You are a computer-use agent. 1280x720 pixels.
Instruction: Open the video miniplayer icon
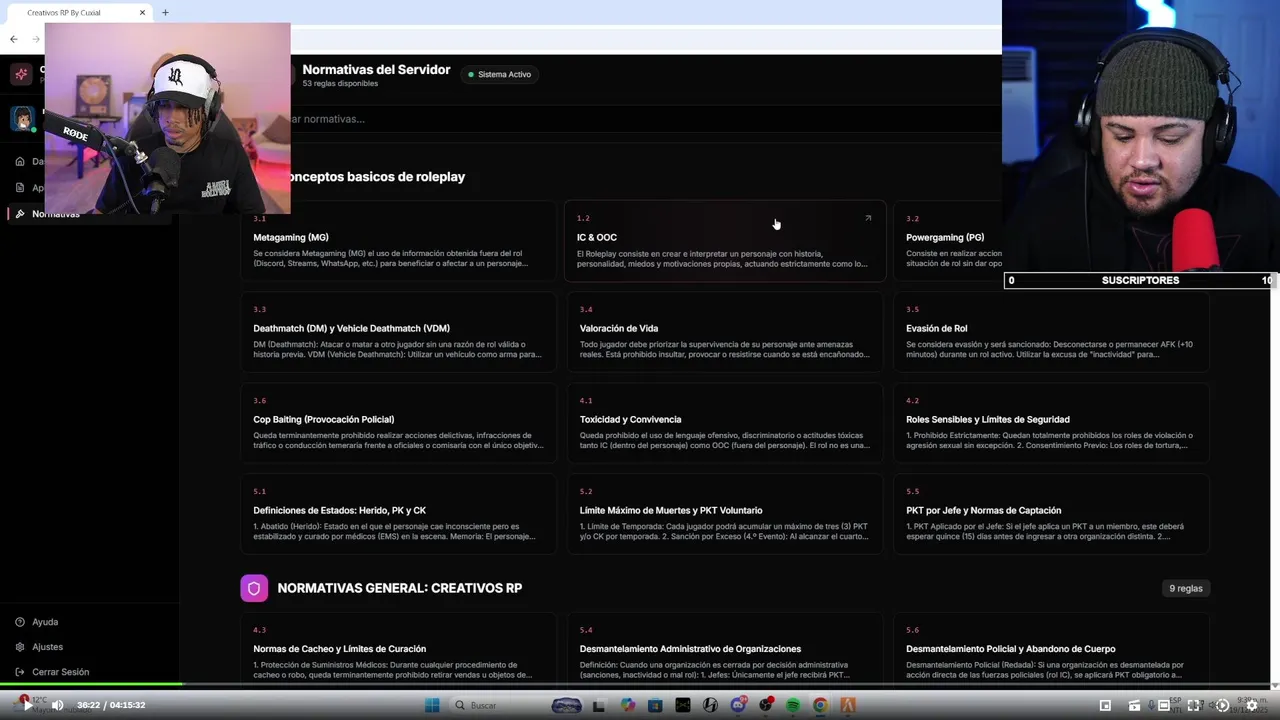(x=1105, y=705)
